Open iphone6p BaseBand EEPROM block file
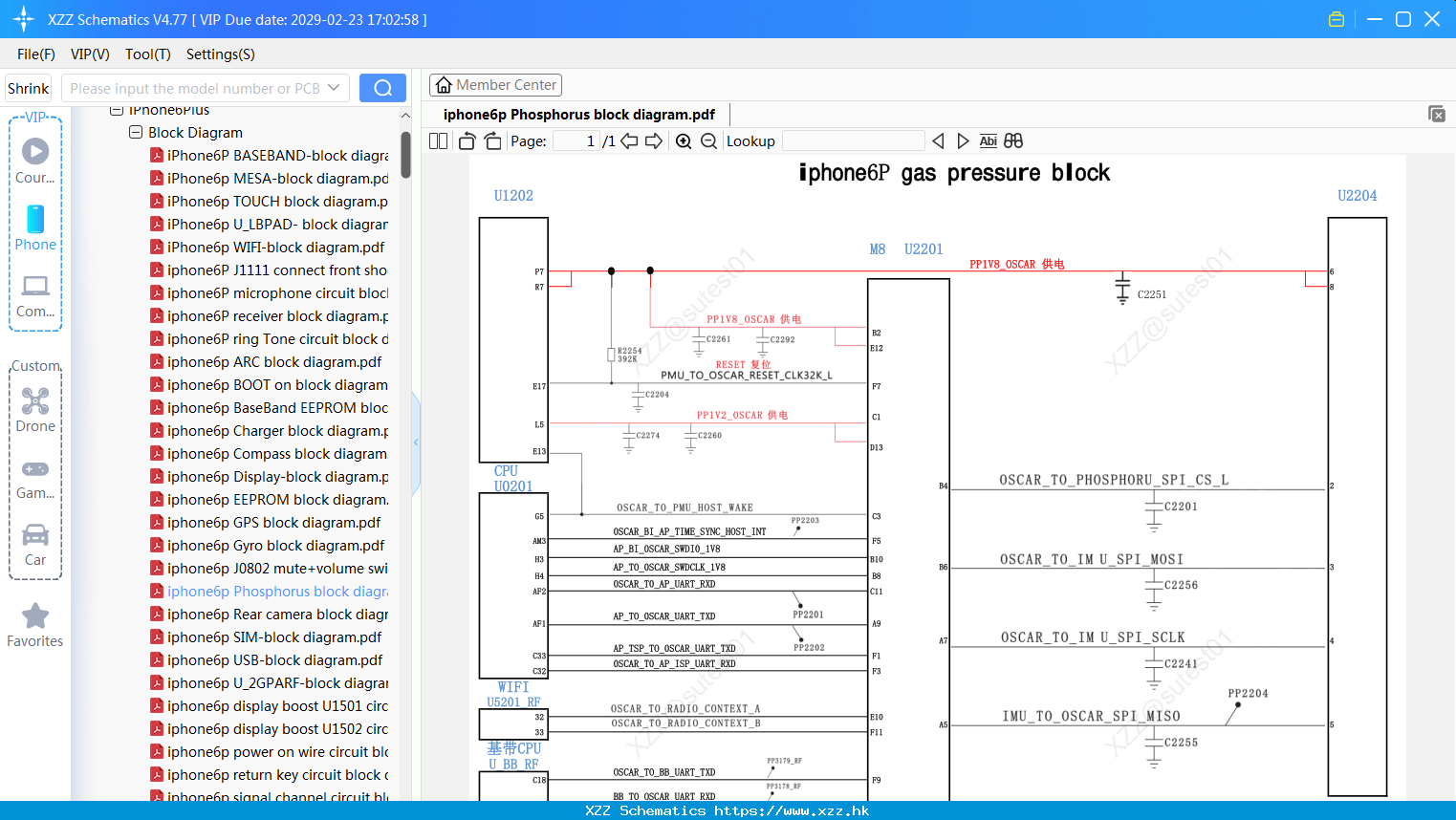 270,408
